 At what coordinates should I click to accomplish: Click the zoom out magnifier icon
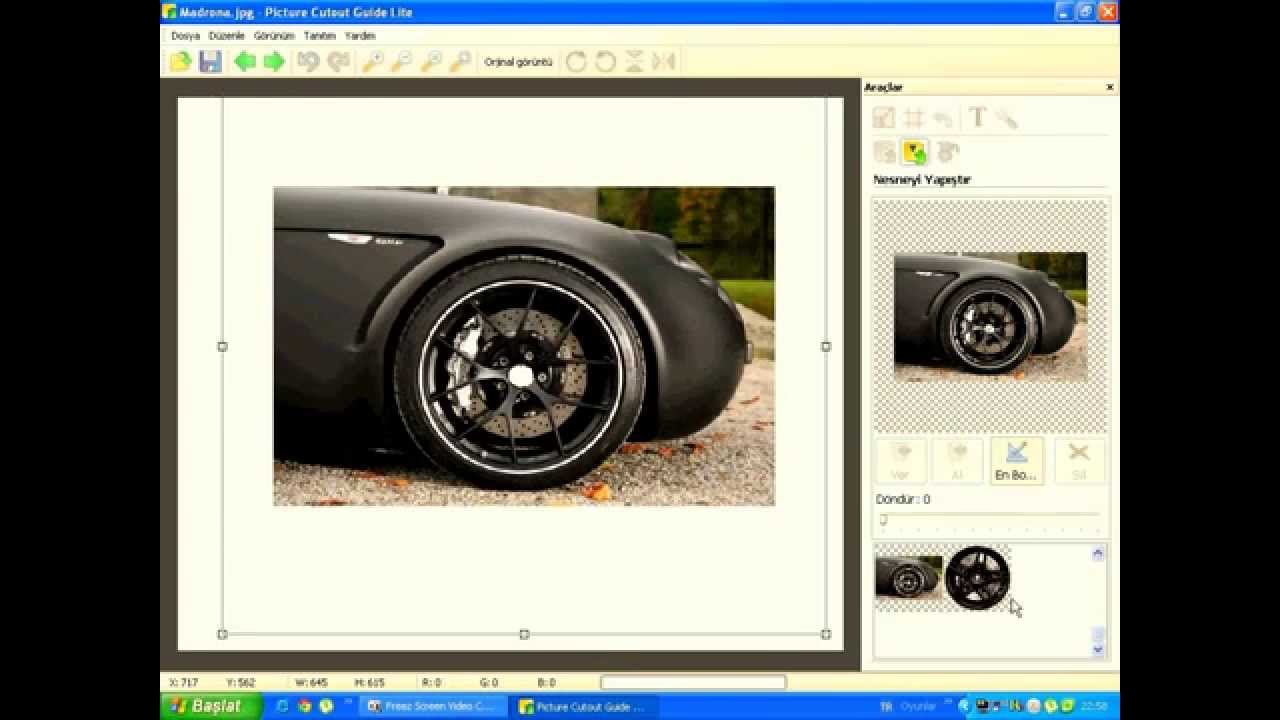click(x=401, y=62)
